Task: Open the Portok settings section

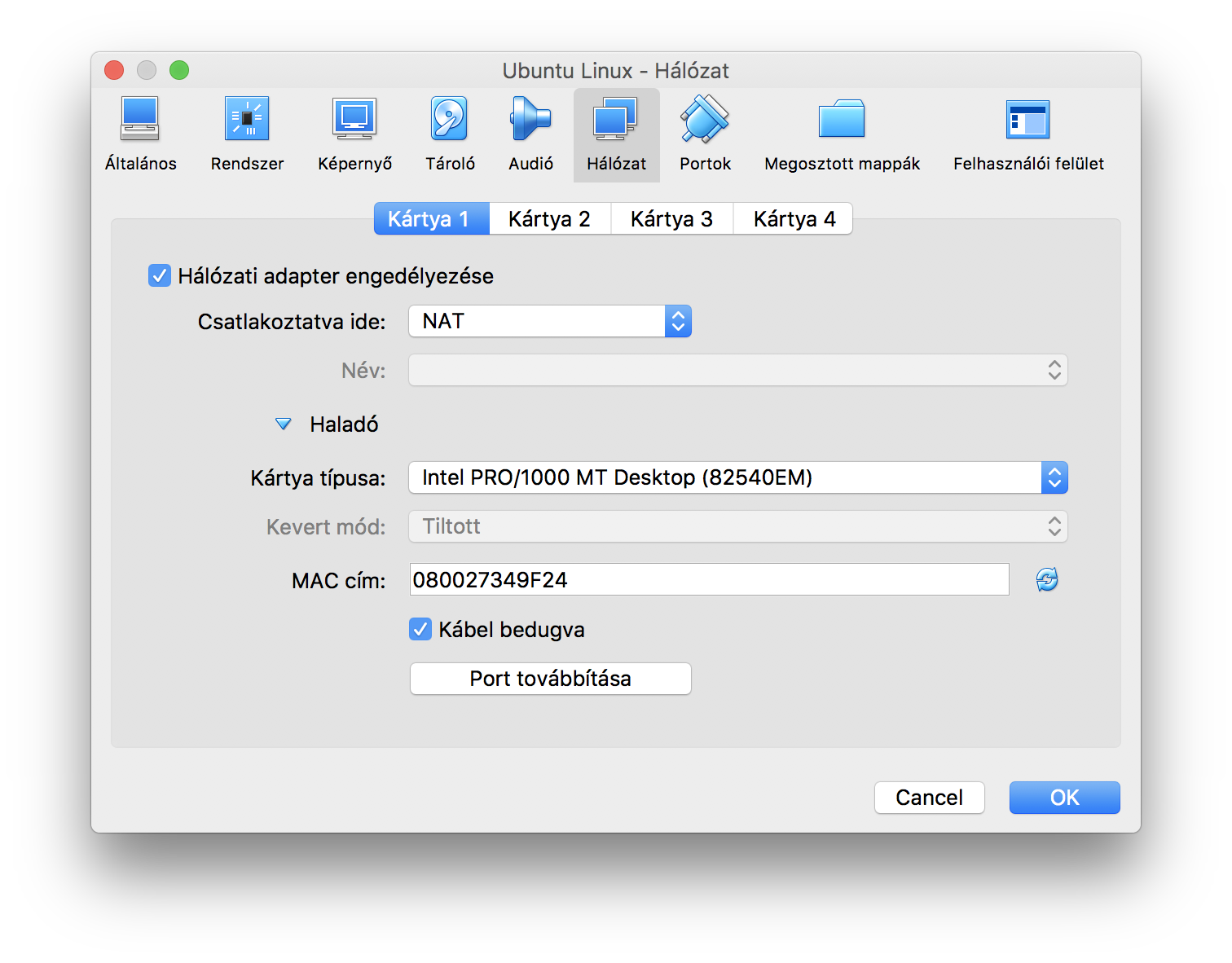Action: click(x=705, y=135)
